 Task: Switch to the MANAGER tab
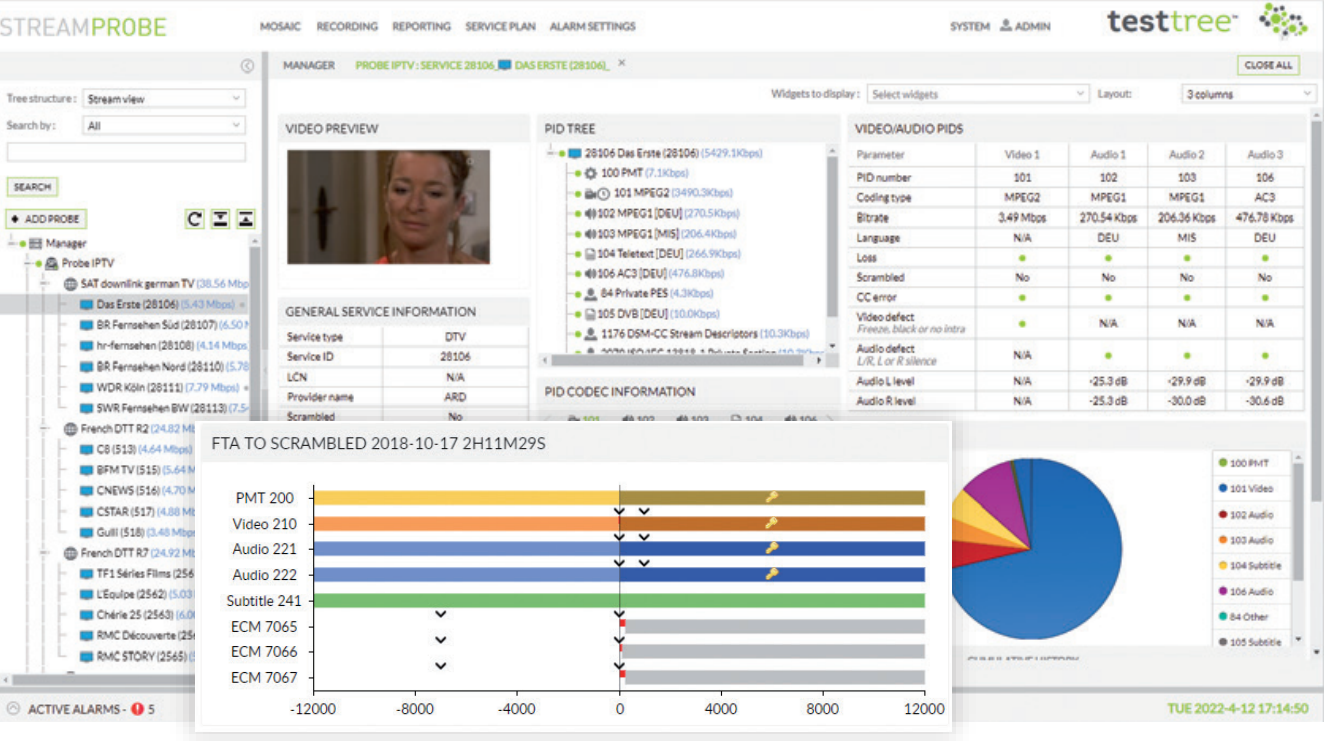[x=310, y=64]
